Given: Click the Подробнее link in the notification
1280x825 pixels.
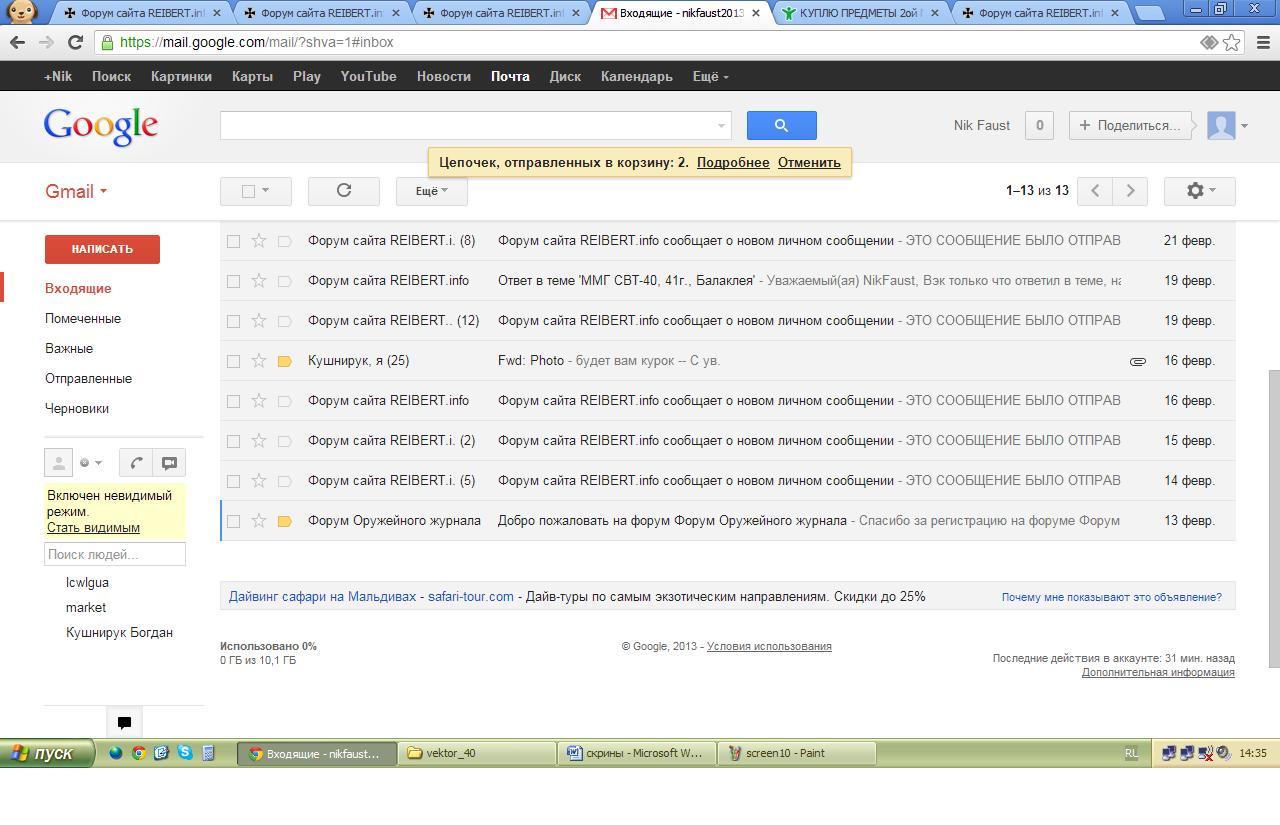Looking at the screenshot, I should pos(733,163).
